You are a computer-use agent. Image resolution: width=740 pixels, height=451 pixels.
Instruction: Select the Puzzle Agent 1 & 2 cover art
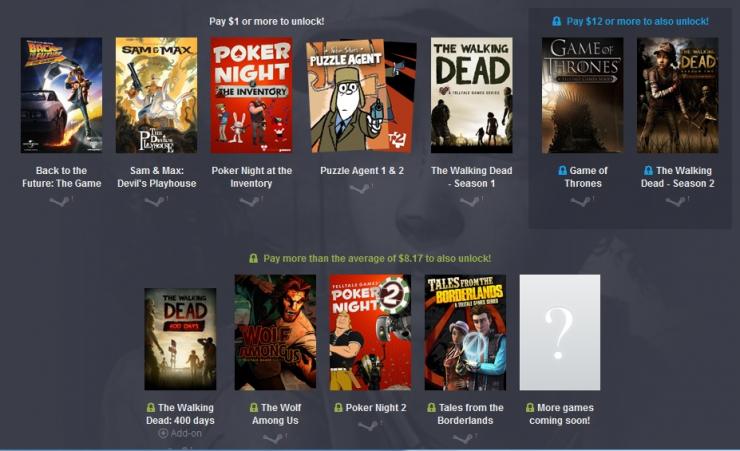362,96
